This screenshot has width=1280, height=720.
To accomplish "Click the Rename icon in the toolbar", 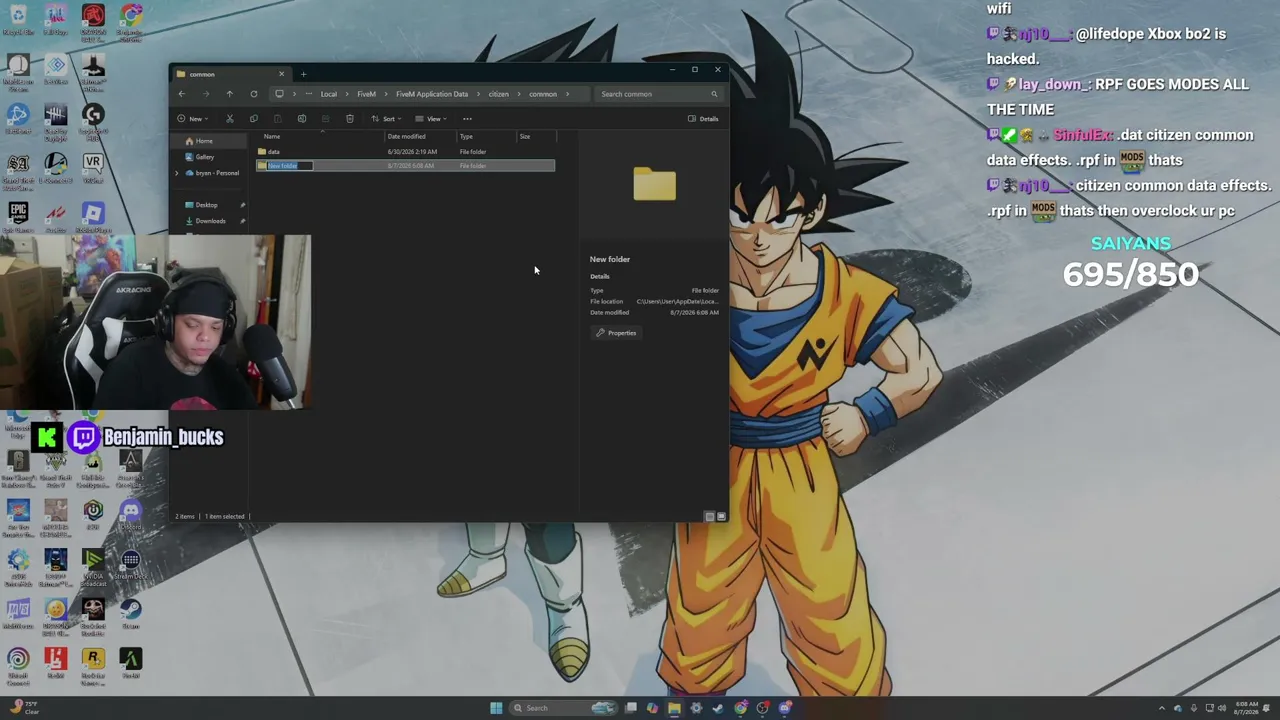I will pos(302,119).
